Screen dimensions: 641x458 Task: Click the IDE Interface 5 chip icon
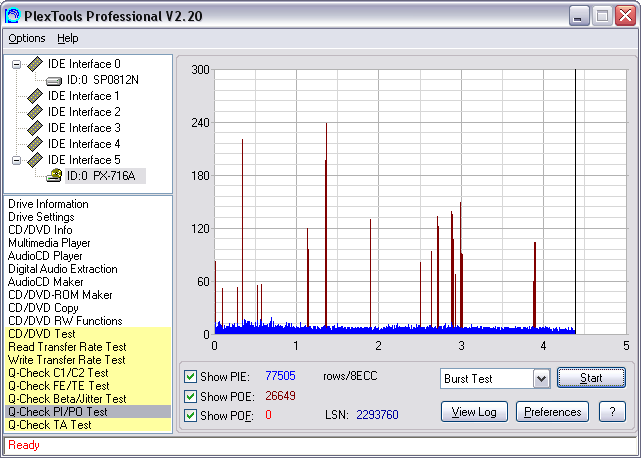(35, 159)
